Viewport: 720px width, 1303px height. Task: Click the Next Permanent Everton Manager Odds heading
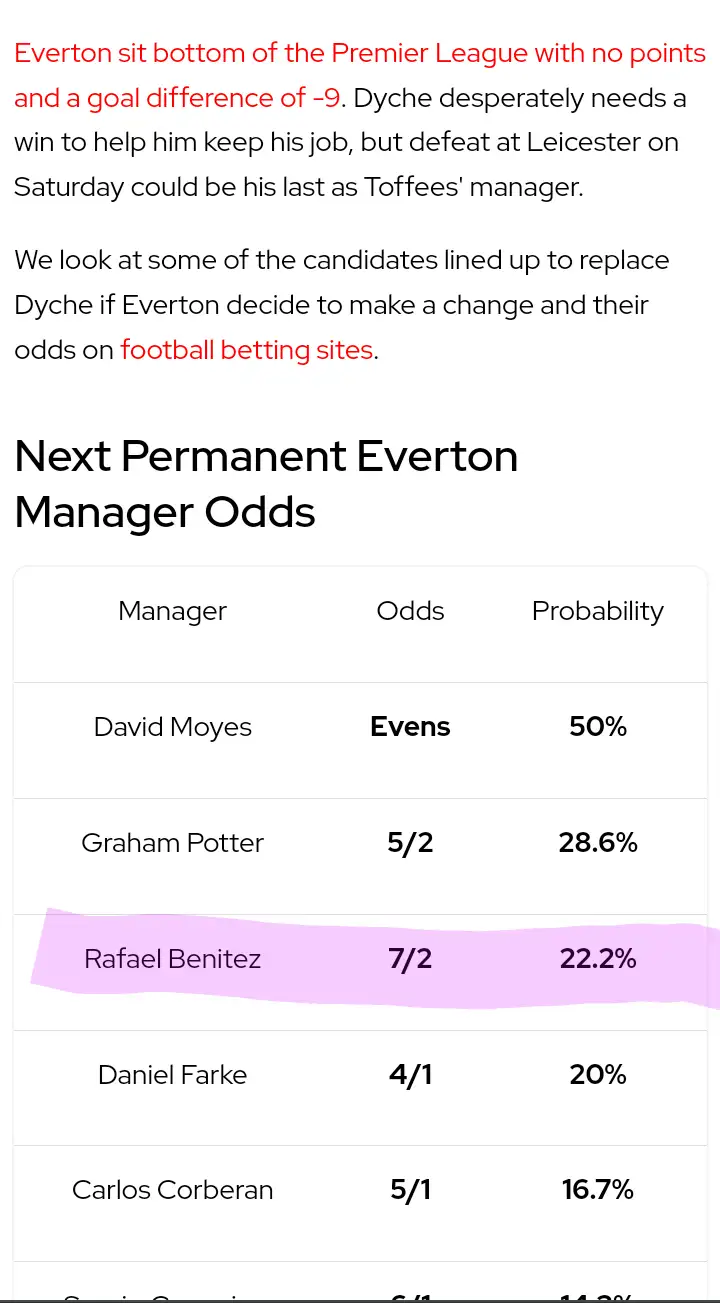(x=266, y=484)
